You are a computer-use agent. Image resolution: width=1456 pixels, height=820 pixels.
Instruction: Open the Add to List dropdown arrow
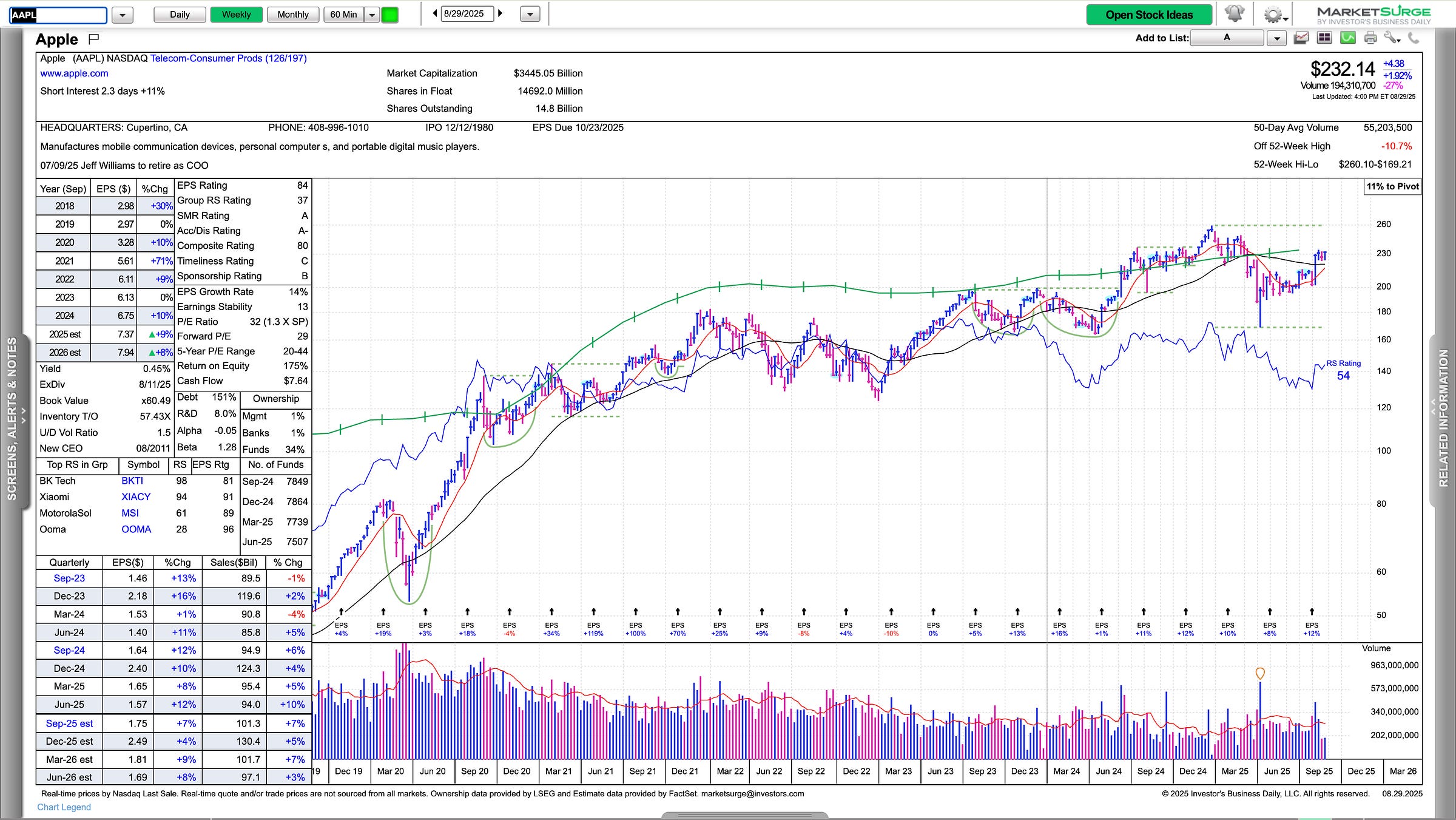coord(1277,38)
